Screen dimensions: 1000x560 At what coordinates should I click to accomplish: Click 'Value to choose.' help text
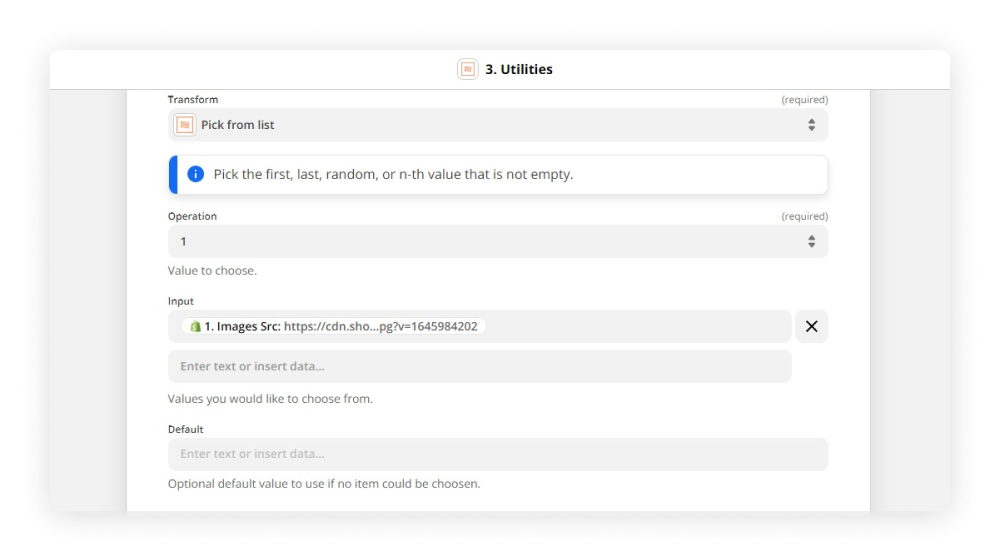coord(212,270)
